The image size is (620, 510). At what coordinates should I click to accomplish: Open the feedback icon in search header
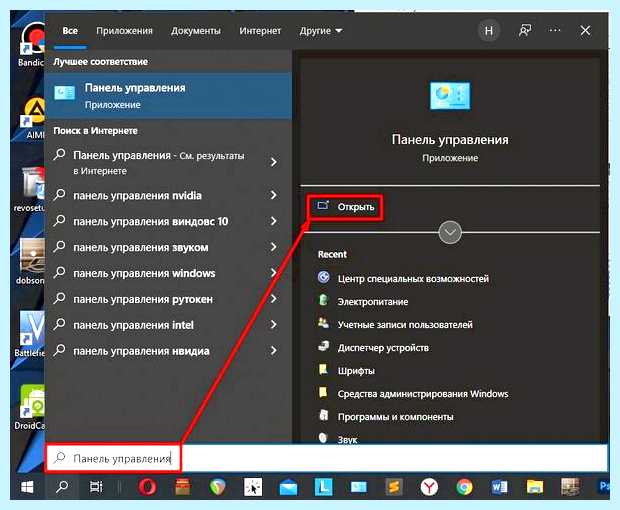pos(525,30)
